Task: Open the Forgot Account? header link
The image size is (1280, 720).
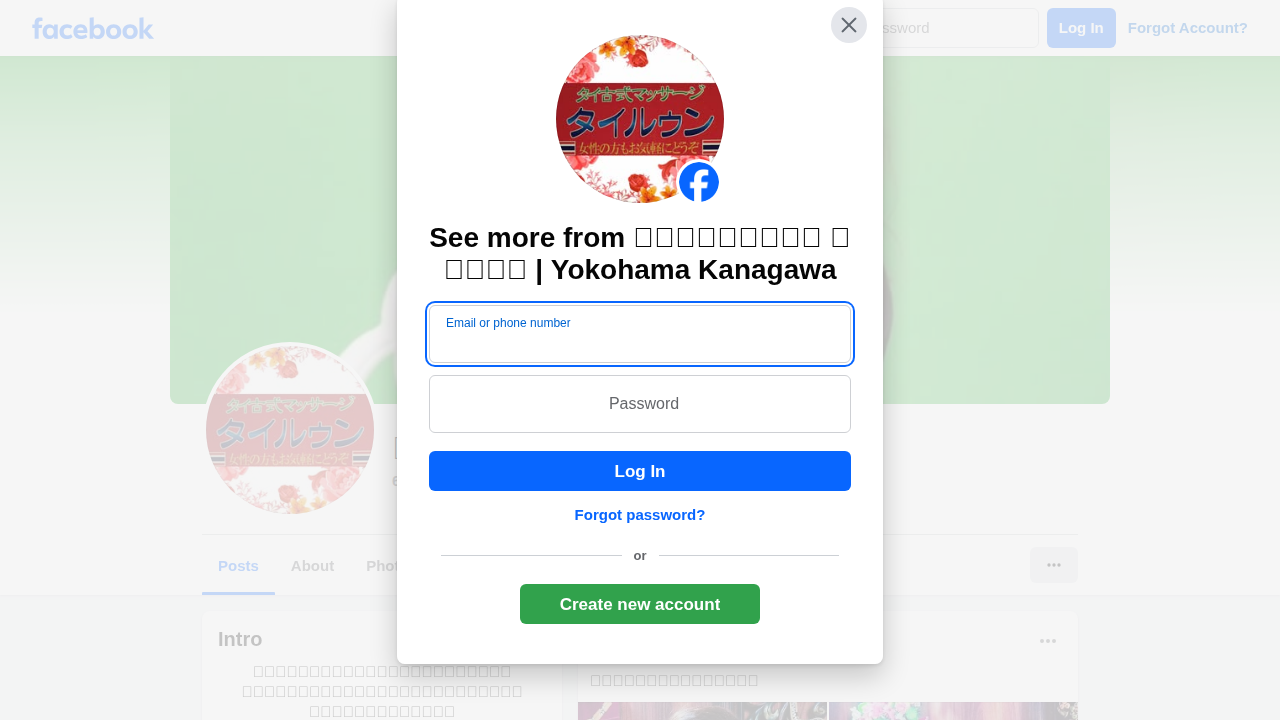Action: tap(1188, 28)
